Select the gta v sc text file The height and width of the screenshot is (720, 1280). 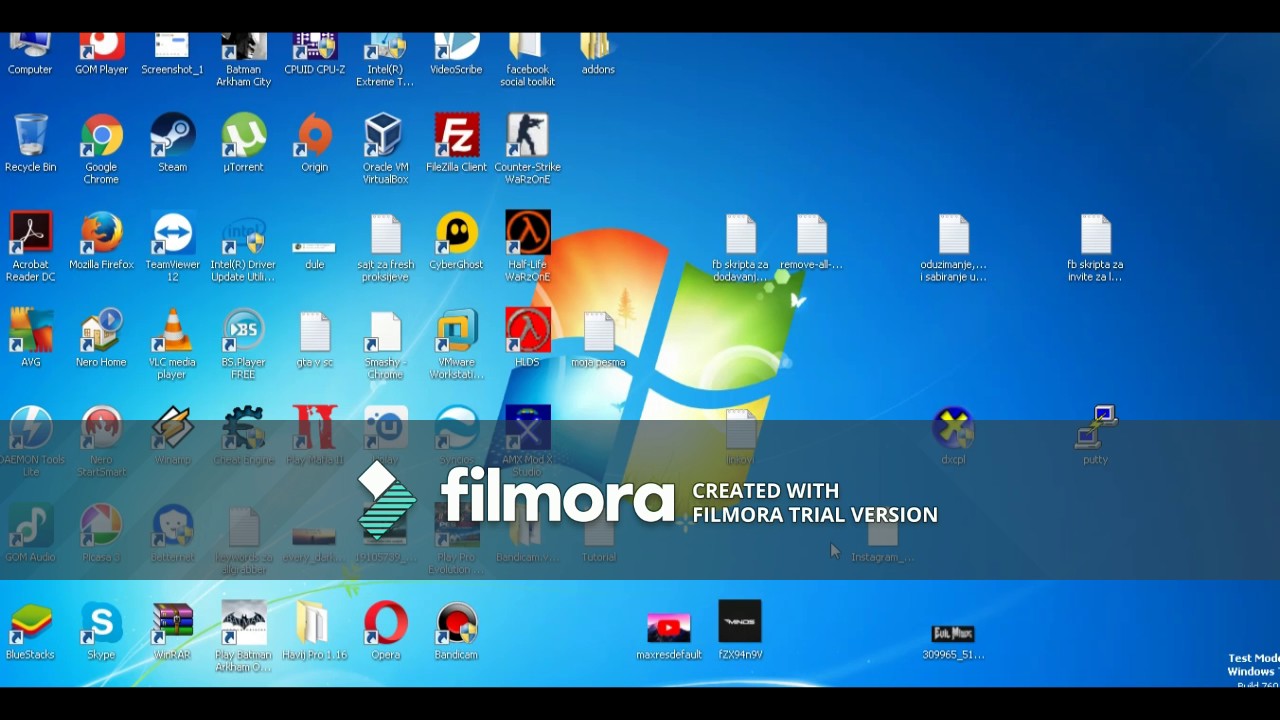(x=314, y=331)
